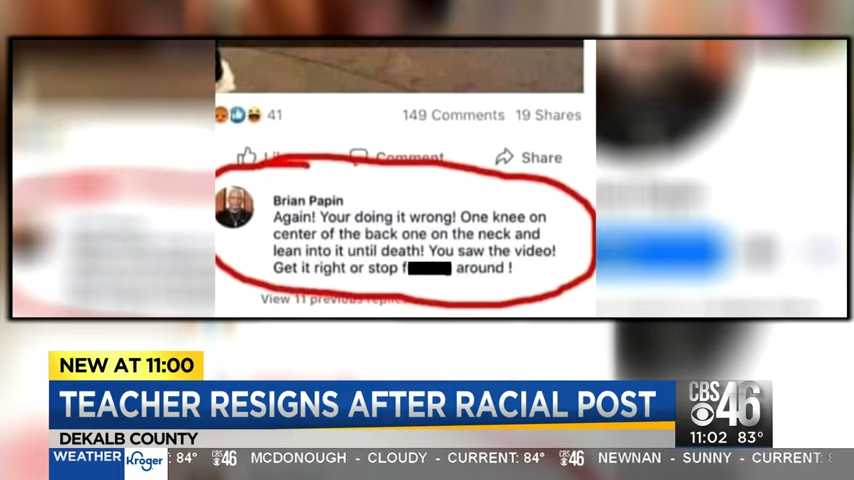This screenshot has width=854, height=480.
Task: Click the reaction count 41
Action: 274,115
